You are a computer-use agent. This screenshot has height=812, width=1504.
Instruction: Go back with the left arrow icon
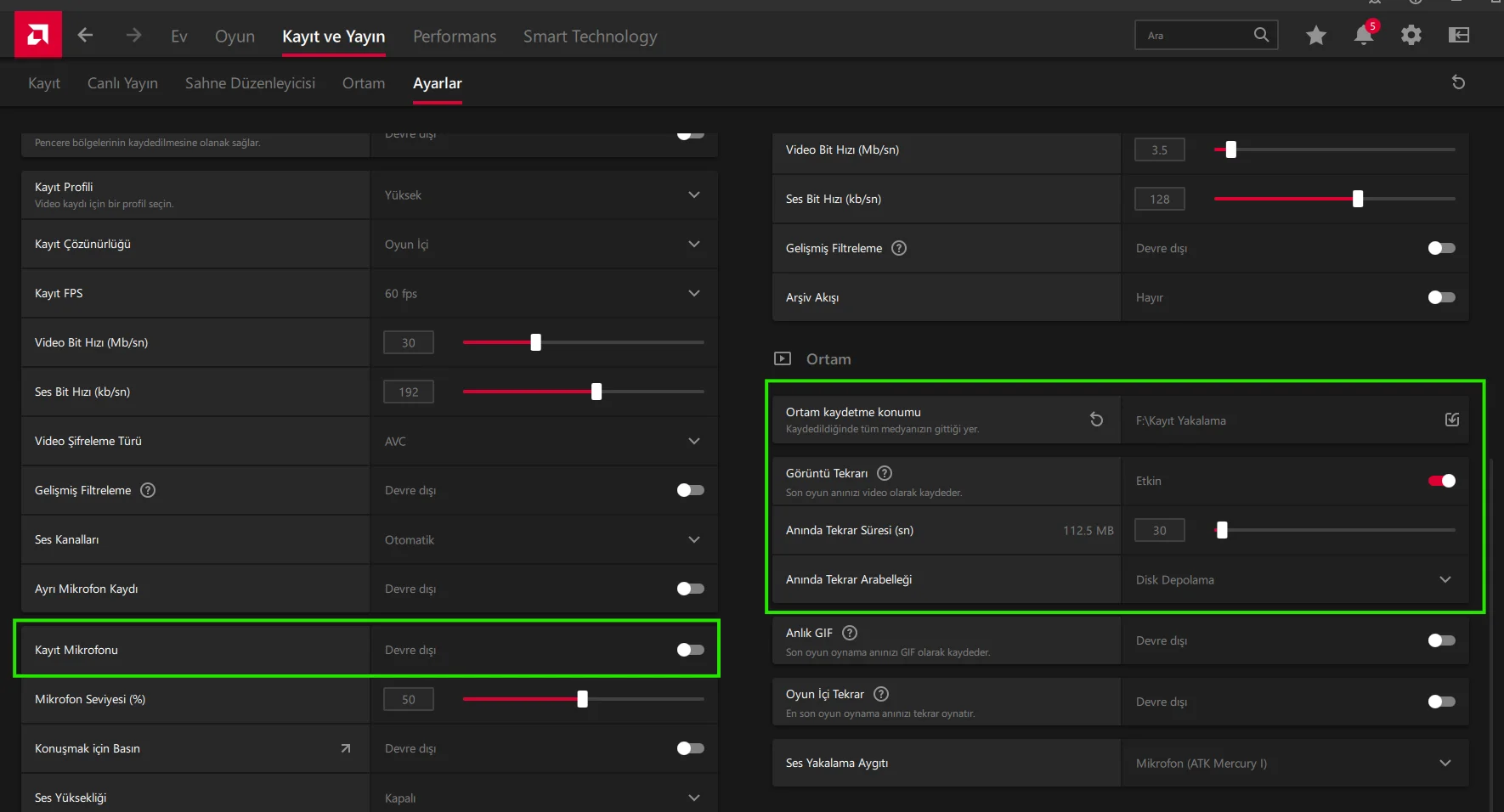[x=85, y=36]
